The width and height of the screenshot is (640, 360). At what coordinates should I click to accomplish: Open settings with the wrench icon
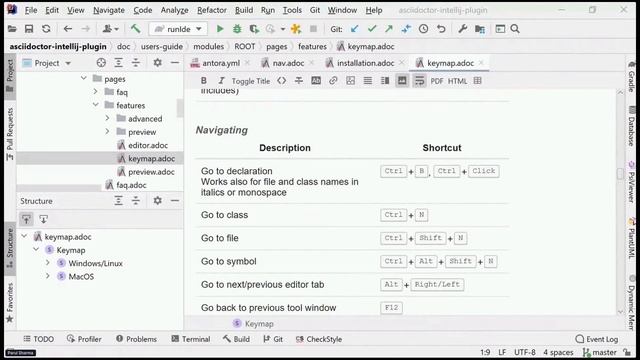pyautogui.click(x=462, y=29)
